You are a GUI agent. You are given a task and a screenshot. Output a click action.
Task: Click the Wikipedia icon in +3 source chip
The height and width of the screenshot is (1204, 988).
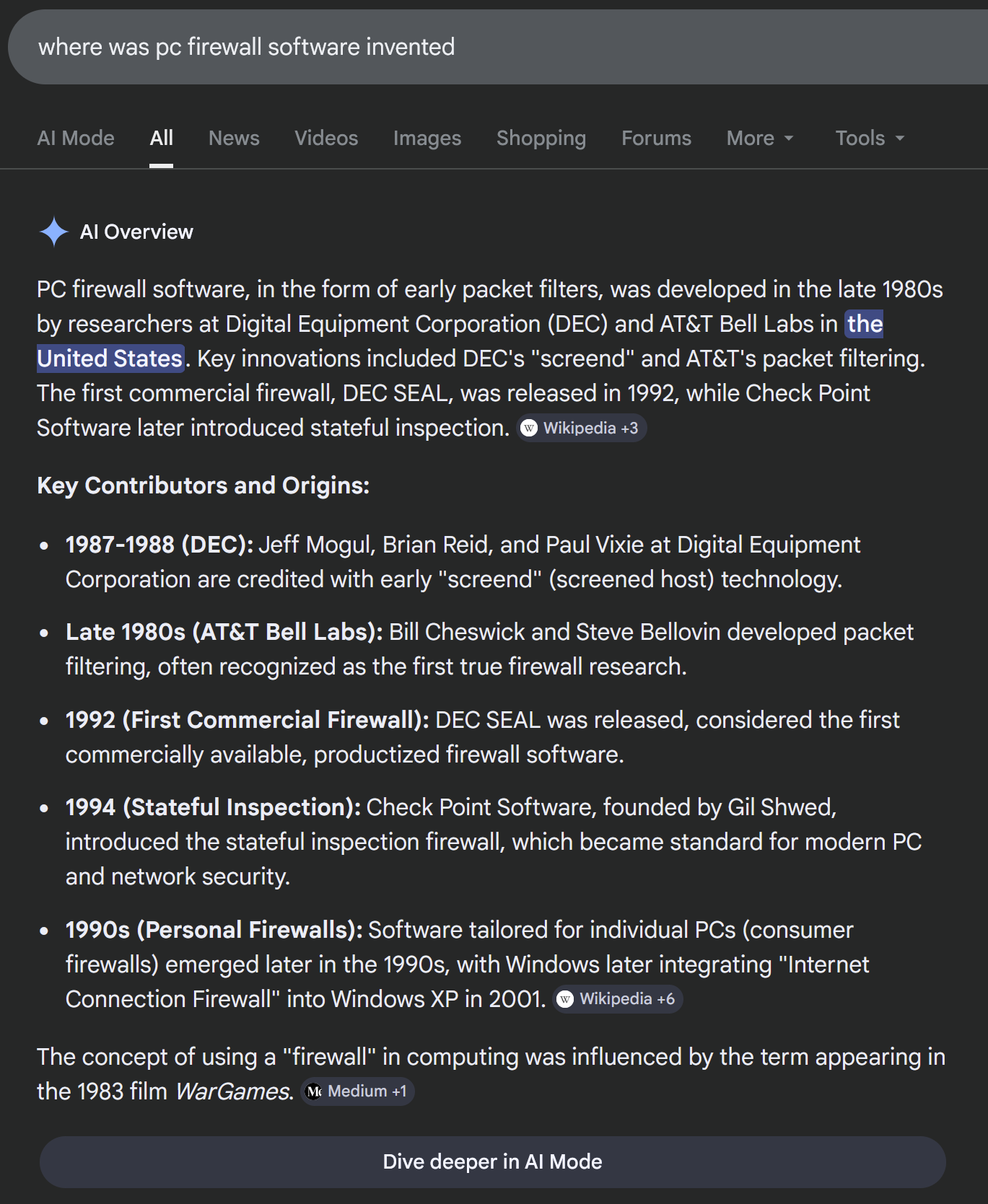529,429
